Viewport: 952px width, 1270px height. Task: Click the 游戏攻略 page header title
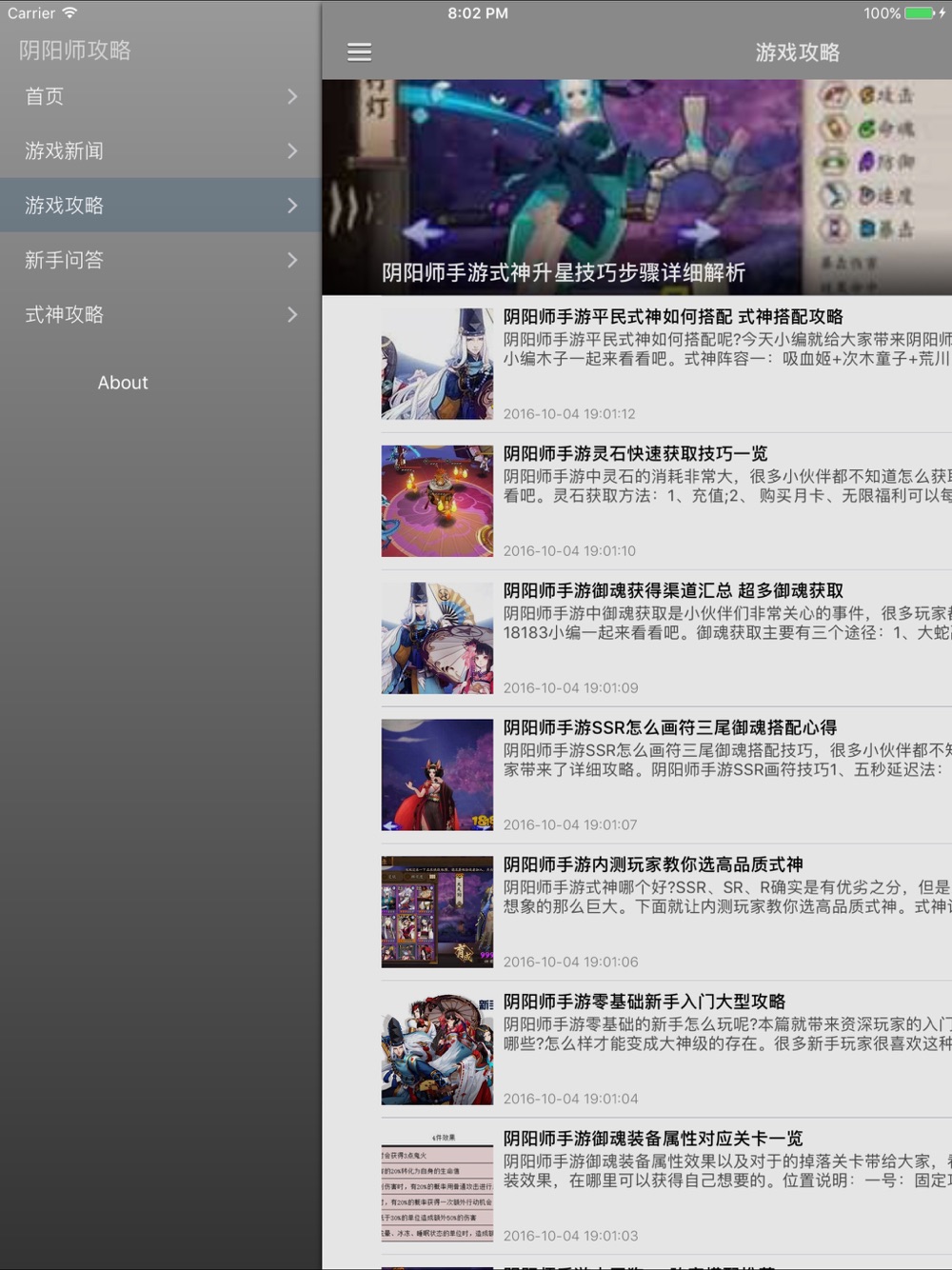798,52
